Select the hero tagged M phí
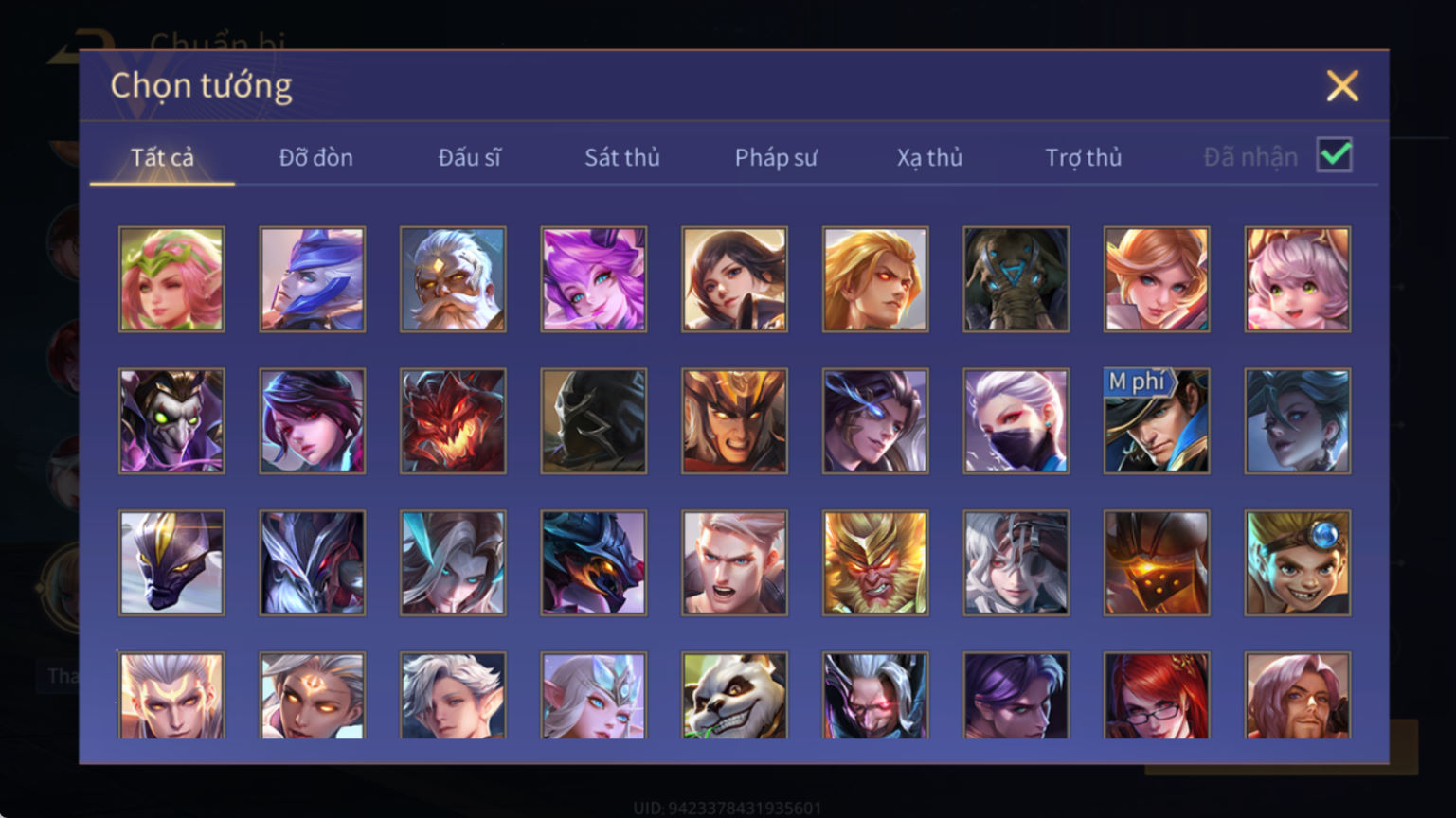This screenshot has width=1456, height=818. coord(1157,421)
